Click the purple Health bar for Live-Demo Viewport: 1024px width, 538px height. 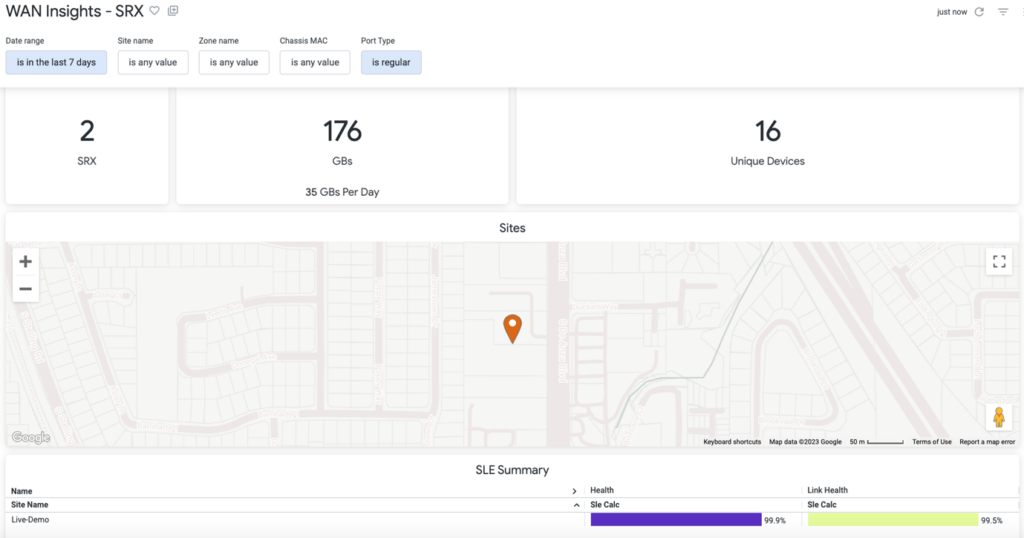coord(676,520)
